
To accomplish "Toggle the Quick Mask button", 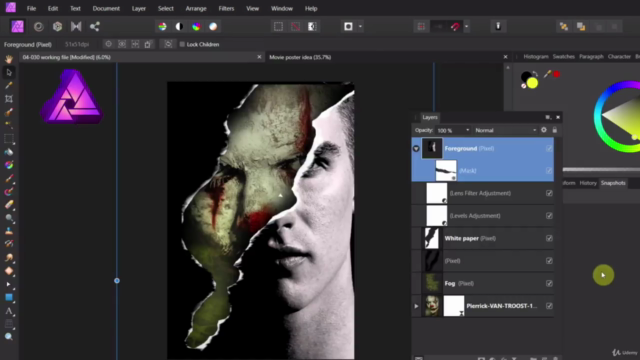I will click(x=348, y=27).
